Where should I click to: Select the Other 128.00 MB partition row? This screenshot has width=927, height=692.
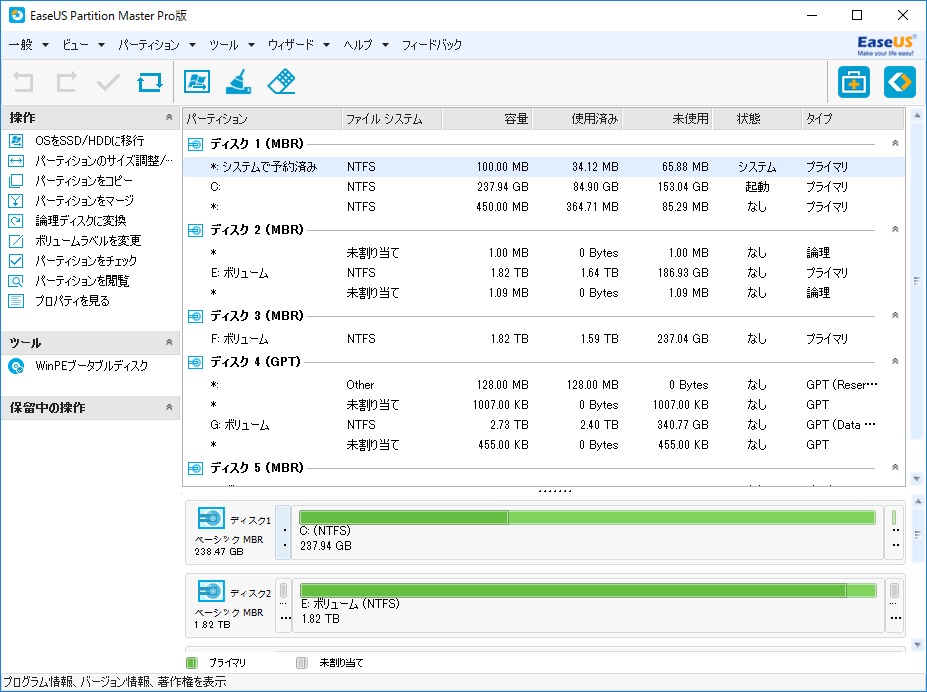pos(543,385)
